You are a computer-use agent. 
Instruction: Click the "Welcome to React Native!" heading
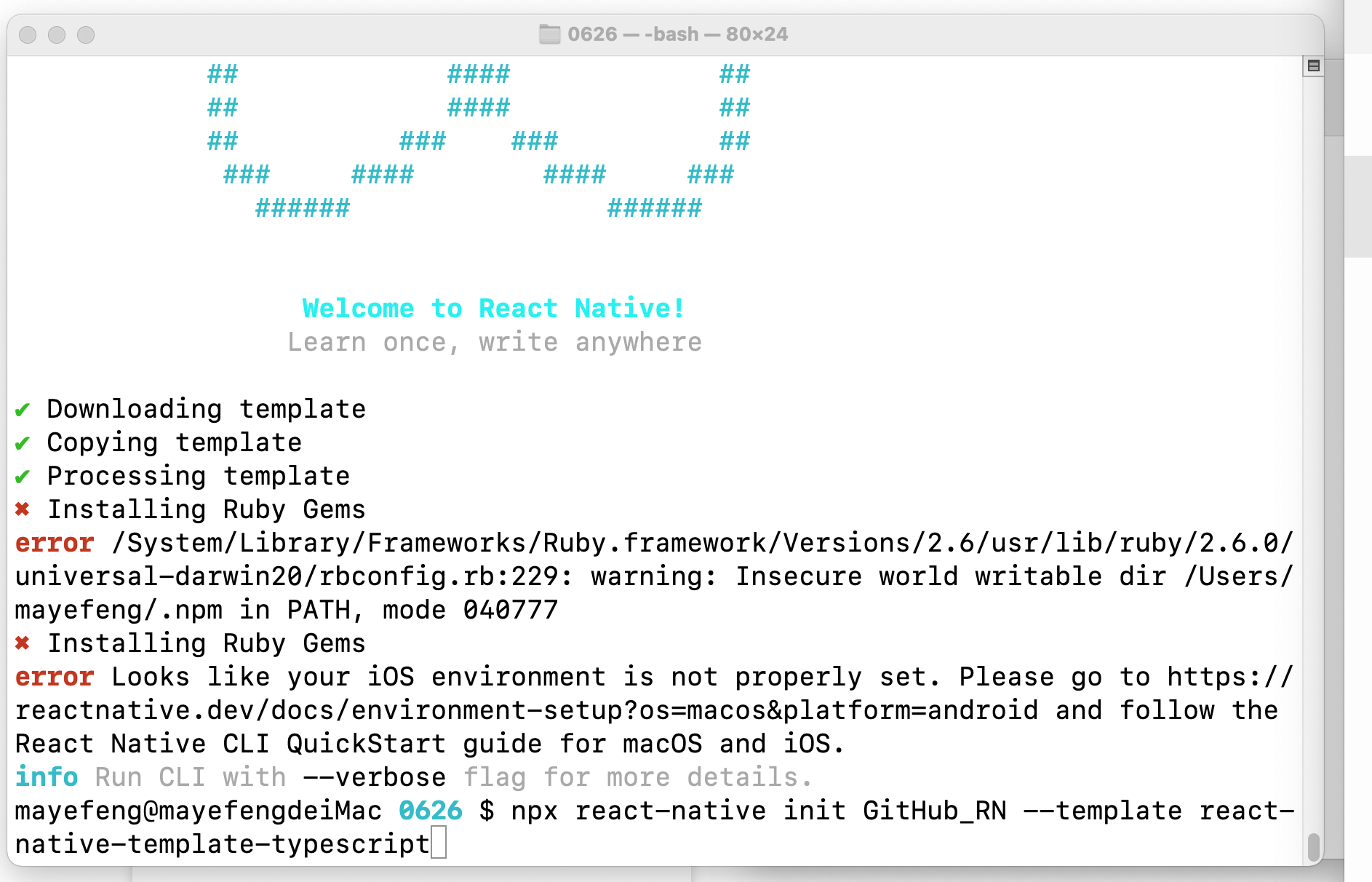[x=493, y=308]
